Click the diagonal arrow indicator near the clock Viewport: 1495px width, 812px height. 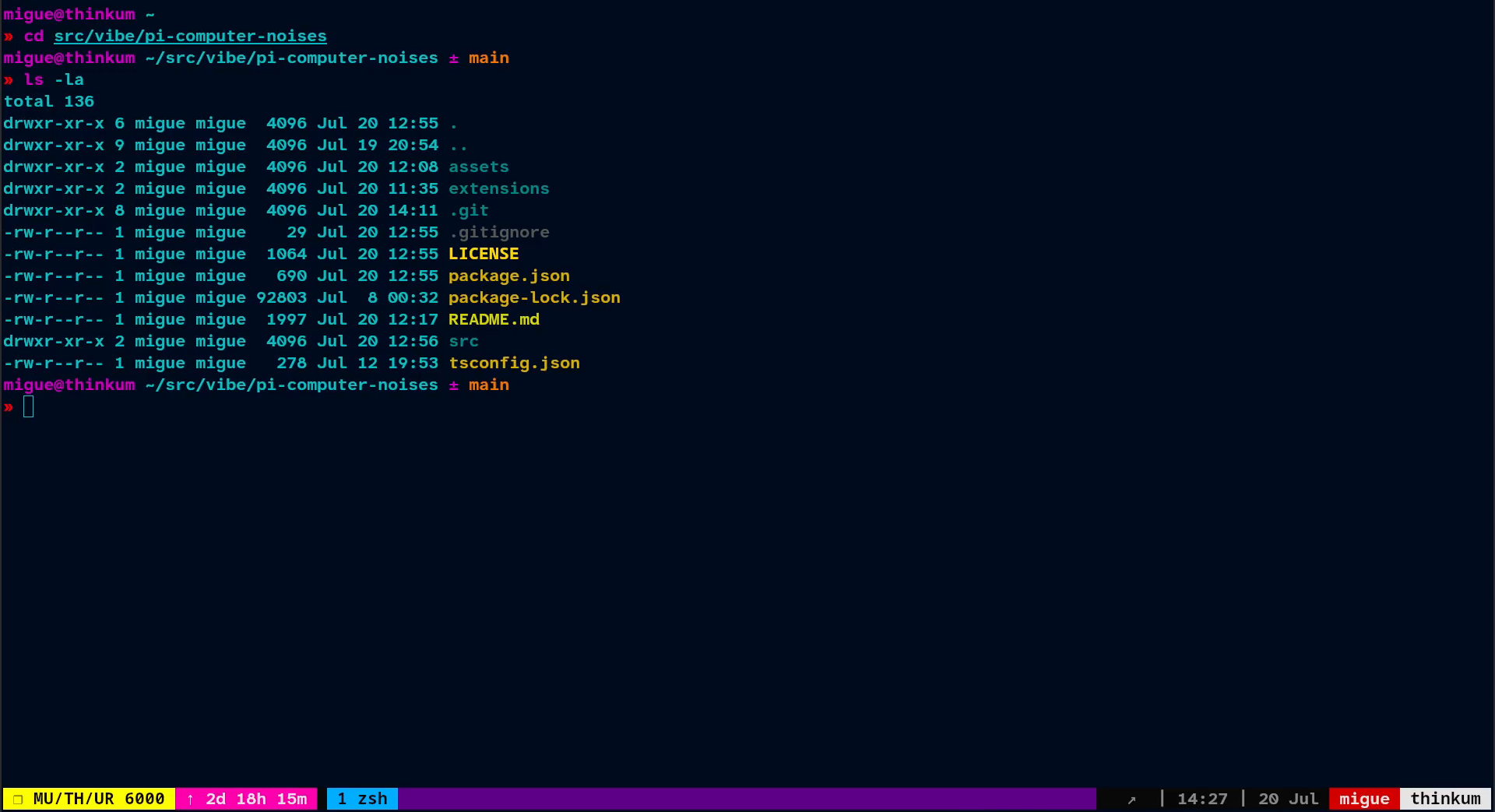[1131, 800]
